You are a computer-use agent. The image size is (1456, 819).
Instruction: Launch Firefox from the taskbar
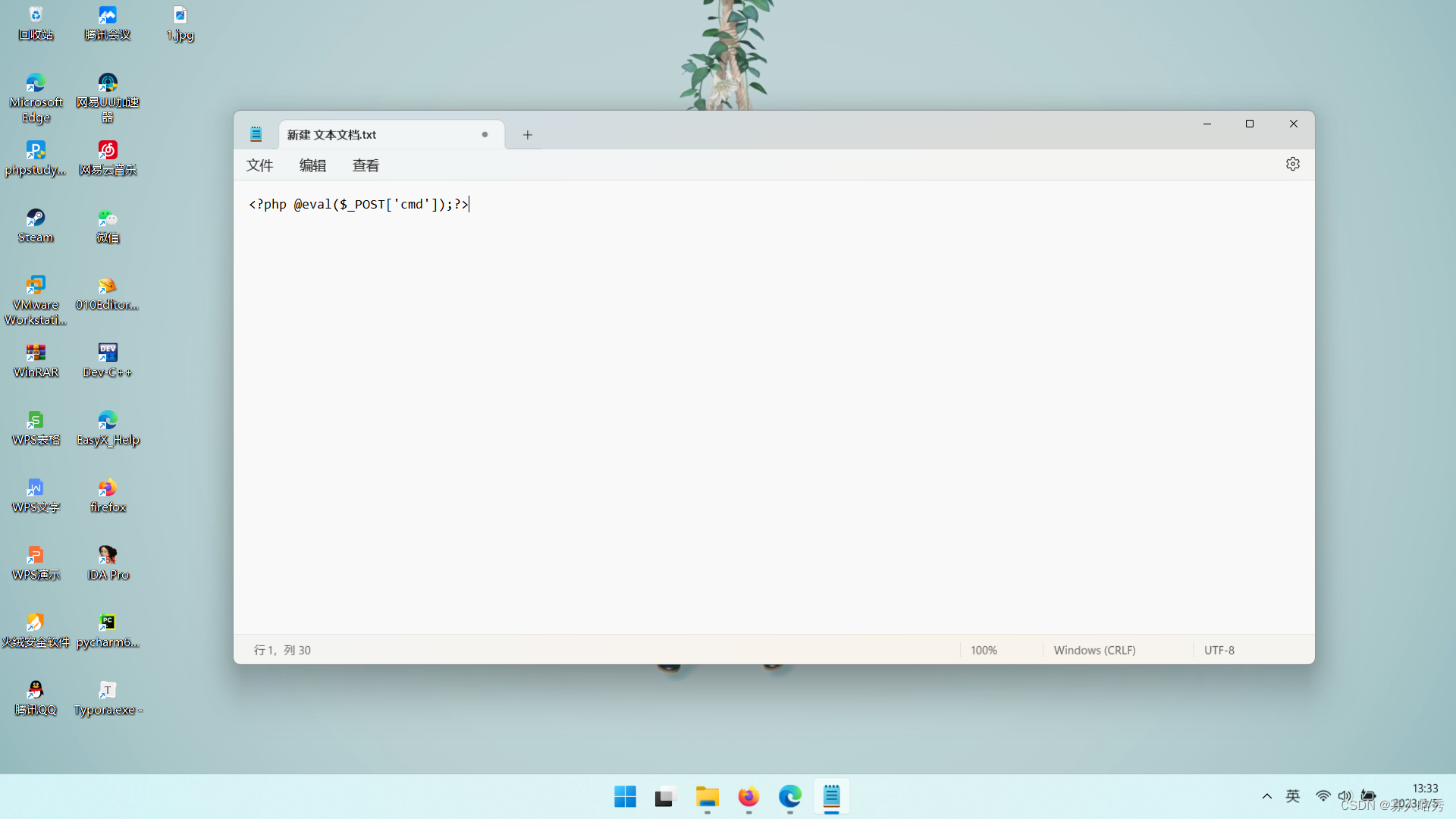[x=748, y=796]
